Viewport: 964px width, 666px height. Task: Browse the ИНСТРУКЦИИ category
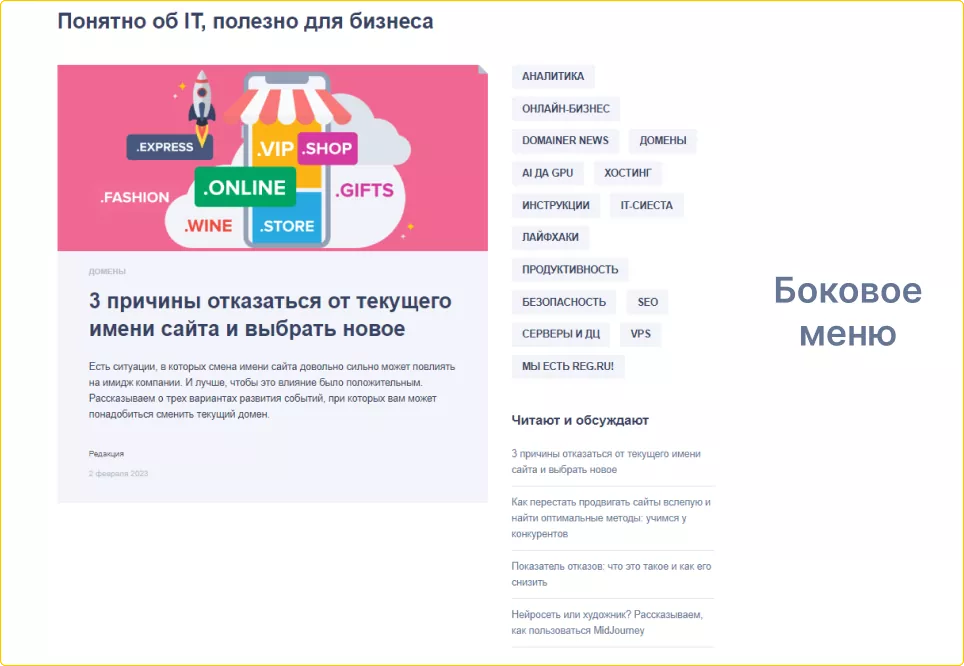tap(557, 205)
